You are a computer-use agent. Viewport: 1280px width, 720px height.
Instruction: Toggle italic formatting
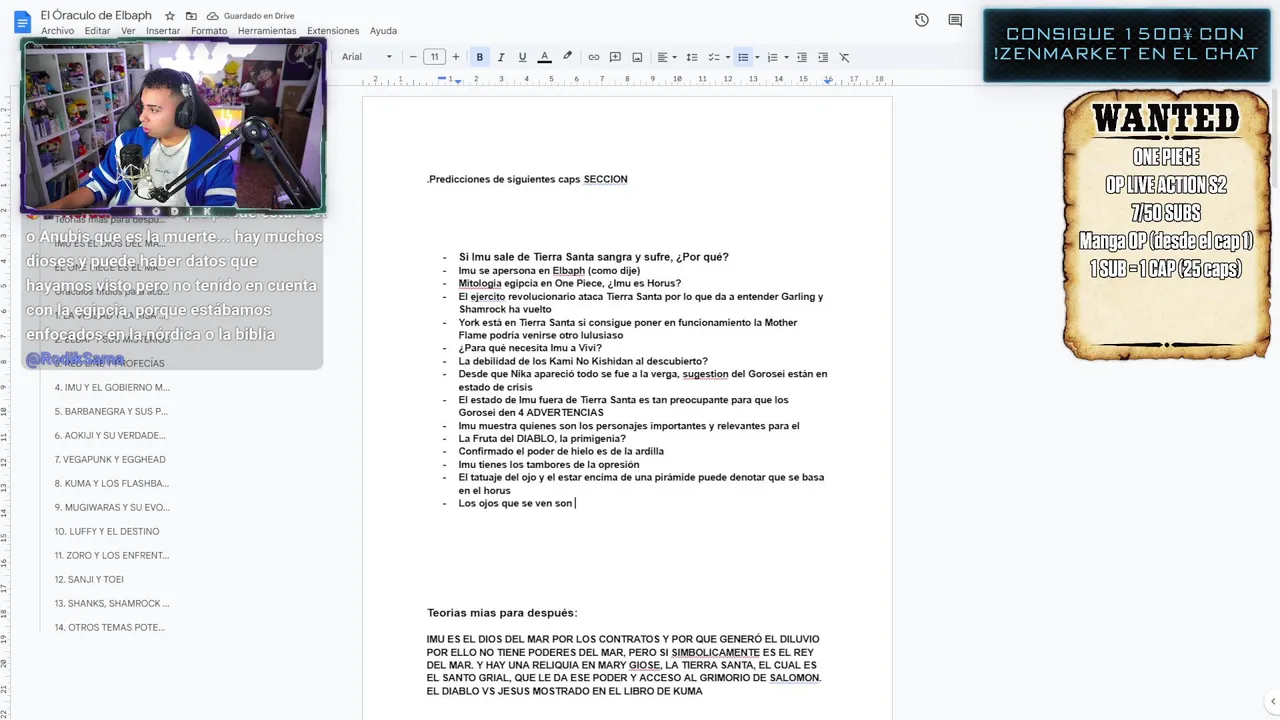[x=501, y=57]
